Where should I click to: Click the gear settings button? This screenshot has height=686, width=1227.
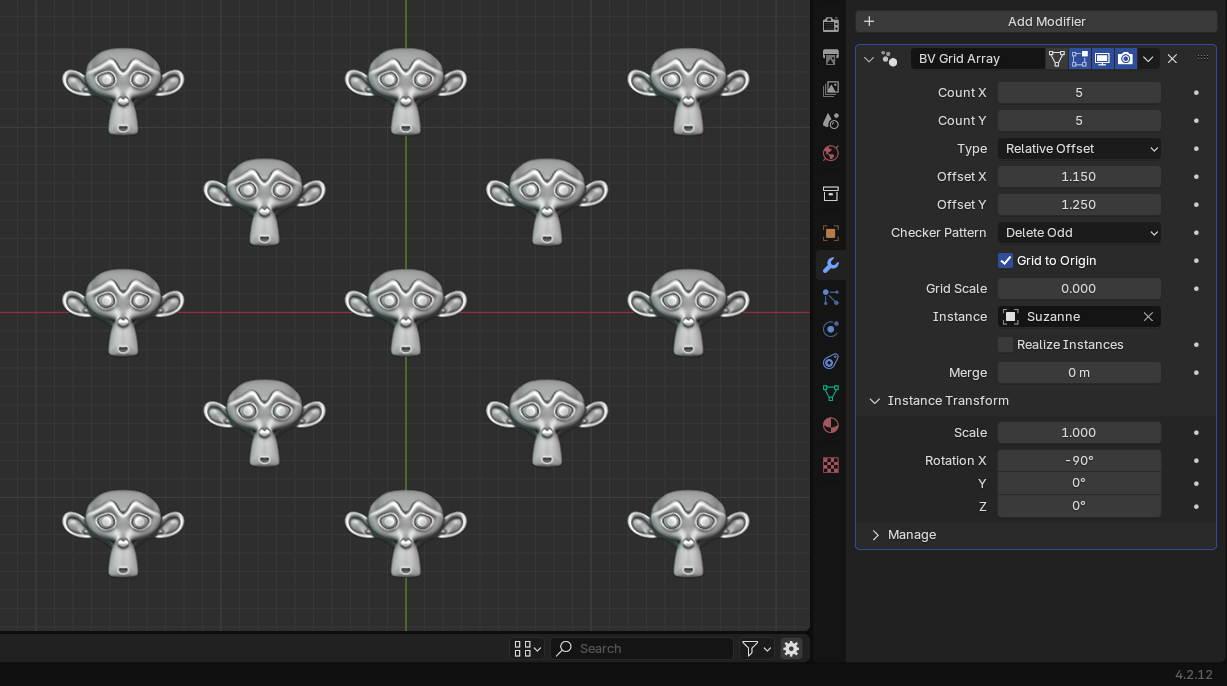click(791, 649)
